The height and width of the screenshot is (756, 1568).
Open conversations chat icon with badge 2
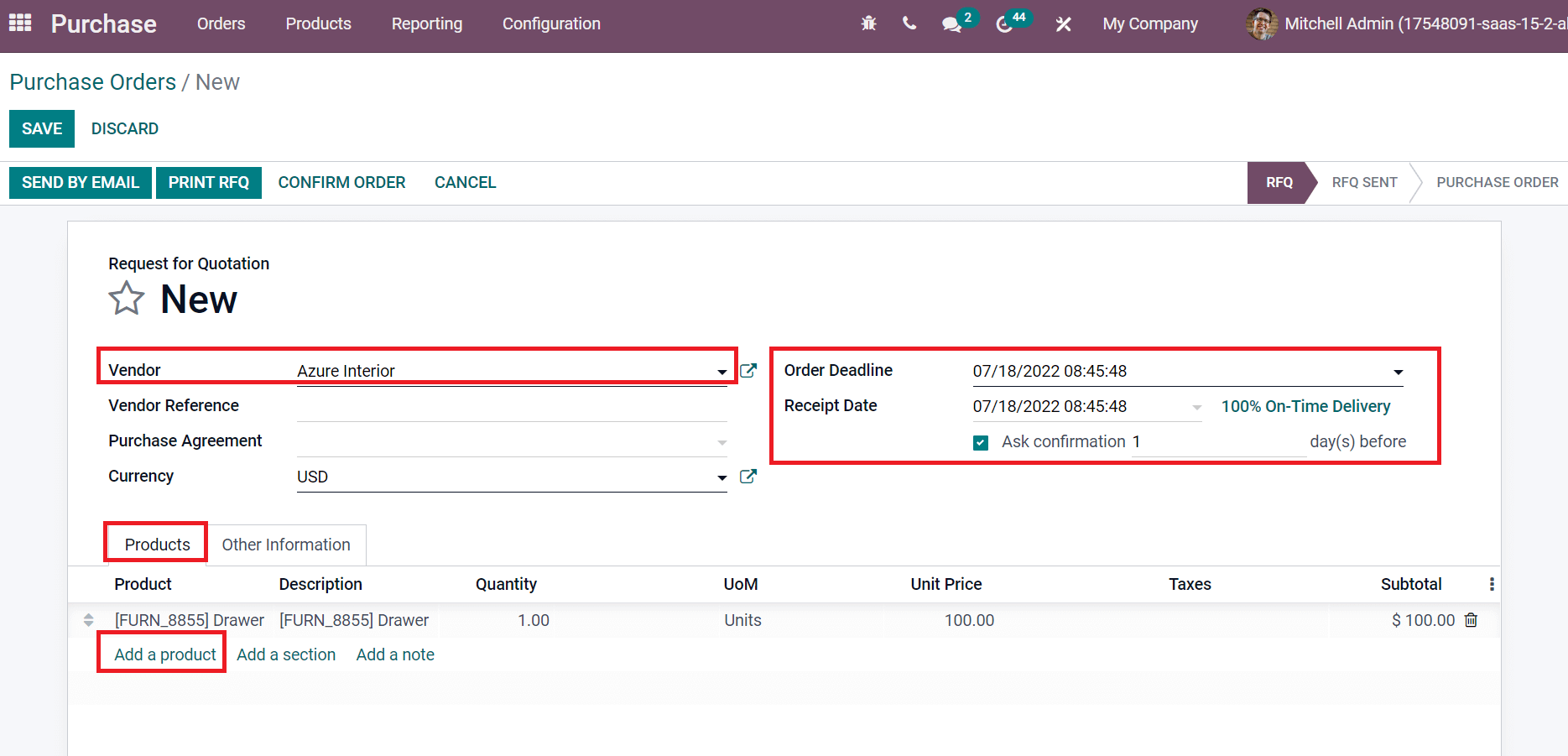(x=951, y=24)
